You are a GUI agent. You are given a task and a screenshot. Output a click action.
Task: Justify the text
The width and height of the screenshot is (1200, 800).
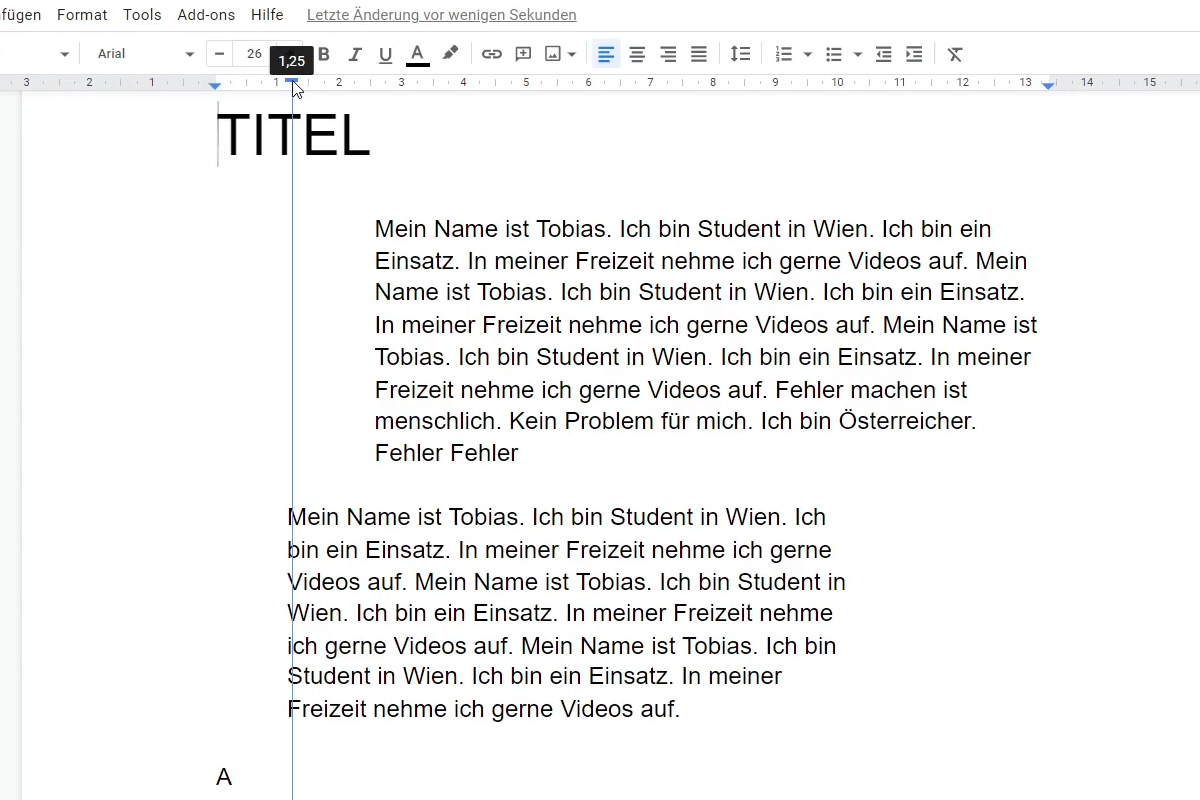tap(699, 54)
